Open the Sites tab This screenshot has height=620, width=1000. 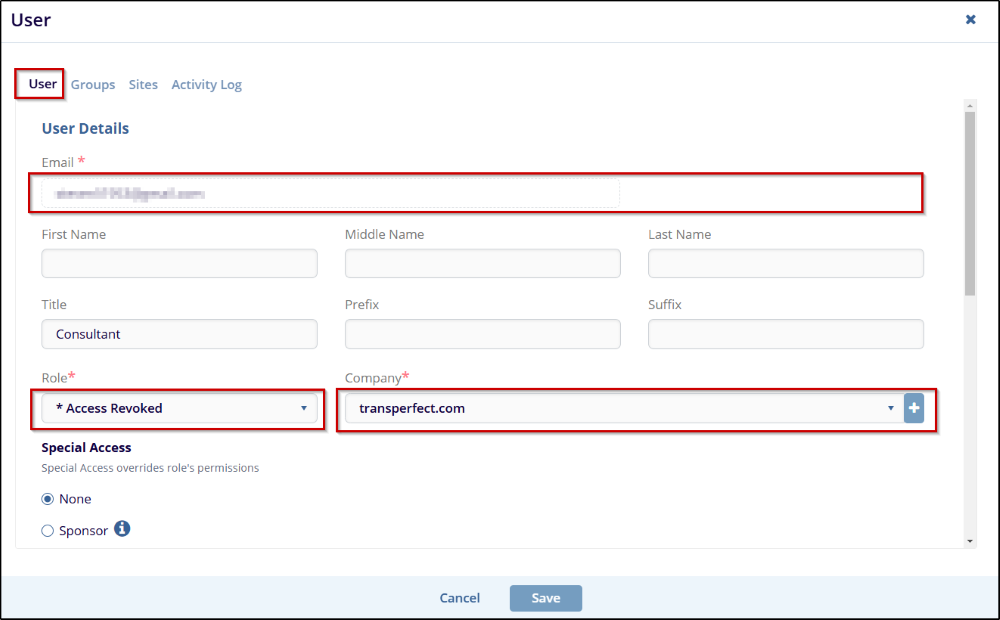pyautogui.click(x=143, y=85)
